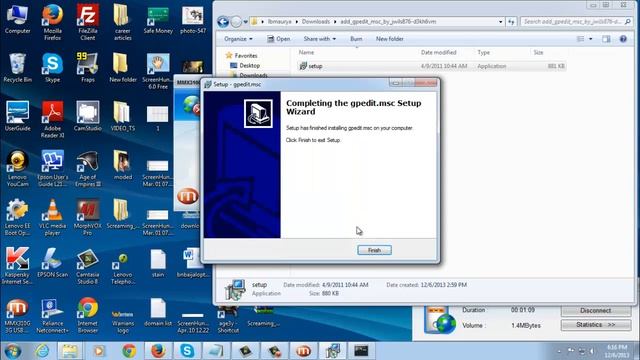Open the VIDEO_TS folder on desktop
Viewport: 640px width, 360px height.
pyautogui.click(x=122, y=116)
